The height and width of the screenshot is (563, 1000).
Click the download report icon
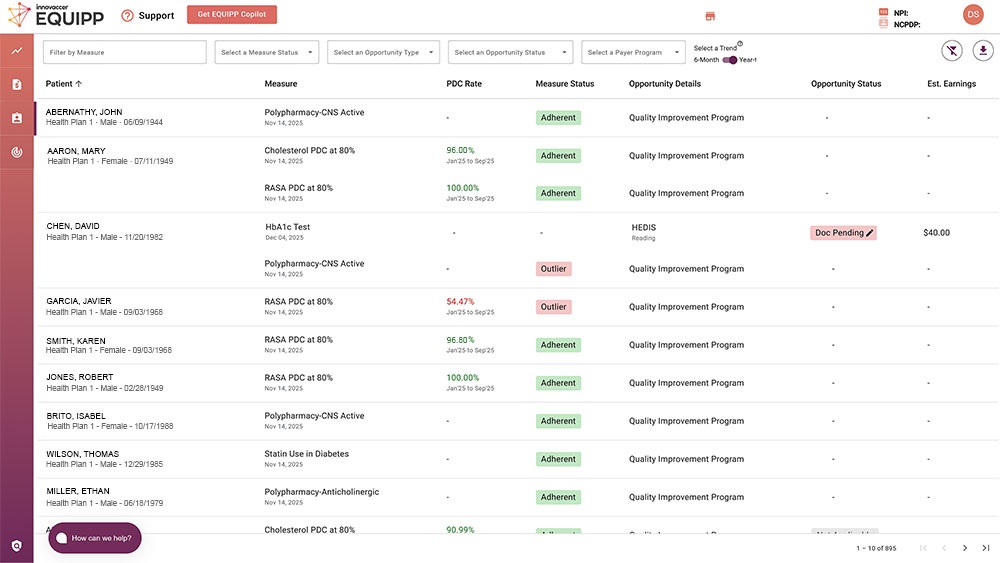click(x=985, y=51)
